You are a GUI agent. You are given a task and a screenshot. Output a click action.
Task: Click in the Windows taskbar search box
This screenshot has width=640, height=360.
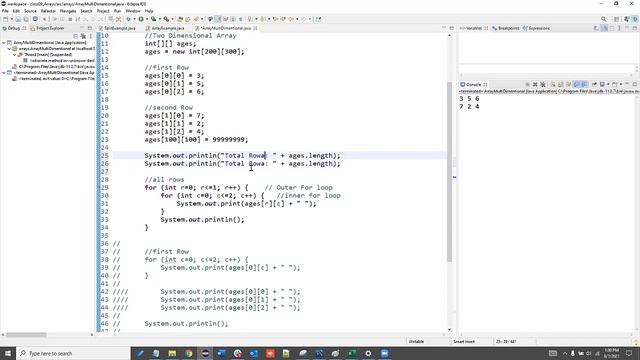click(x=73, y=353)
